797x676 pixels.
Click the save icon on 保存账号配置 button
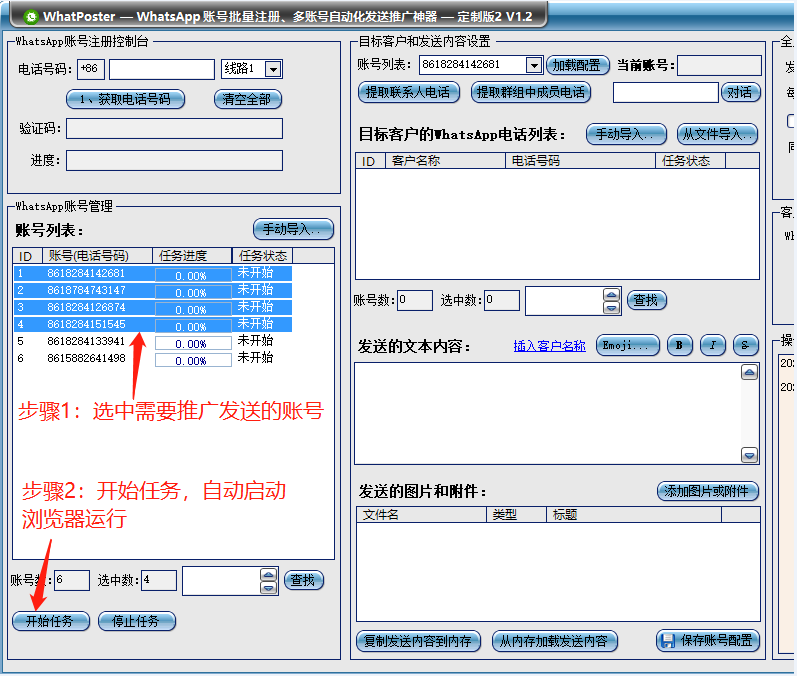(667, 641)
